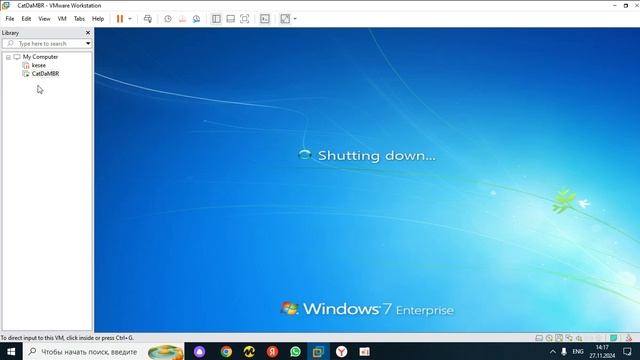Open Yandex Browser Y taskbar icon
The height and width of the screenshot is (360, 640).
coord(342,351)
